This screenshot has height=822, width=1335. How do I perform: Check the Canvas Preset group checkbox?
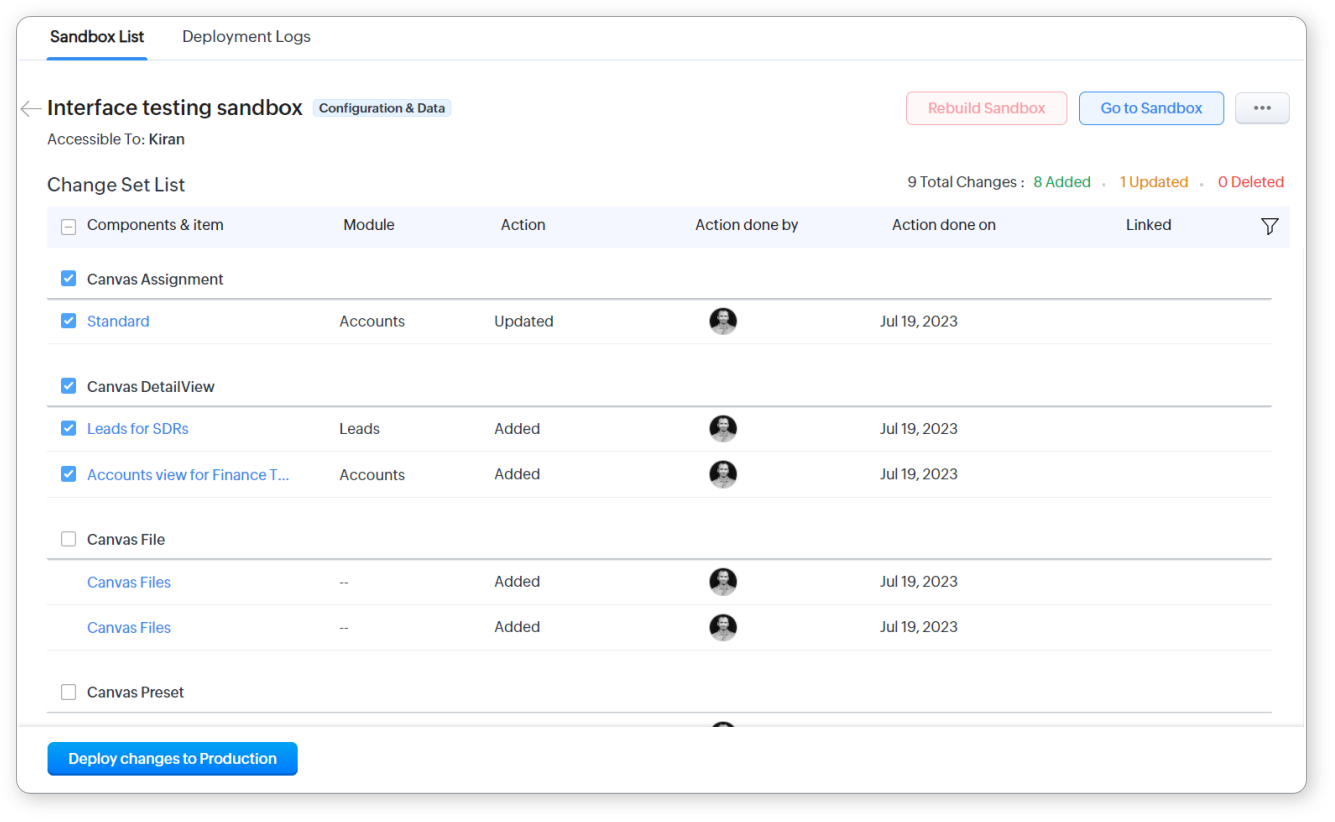coord(68,692)
